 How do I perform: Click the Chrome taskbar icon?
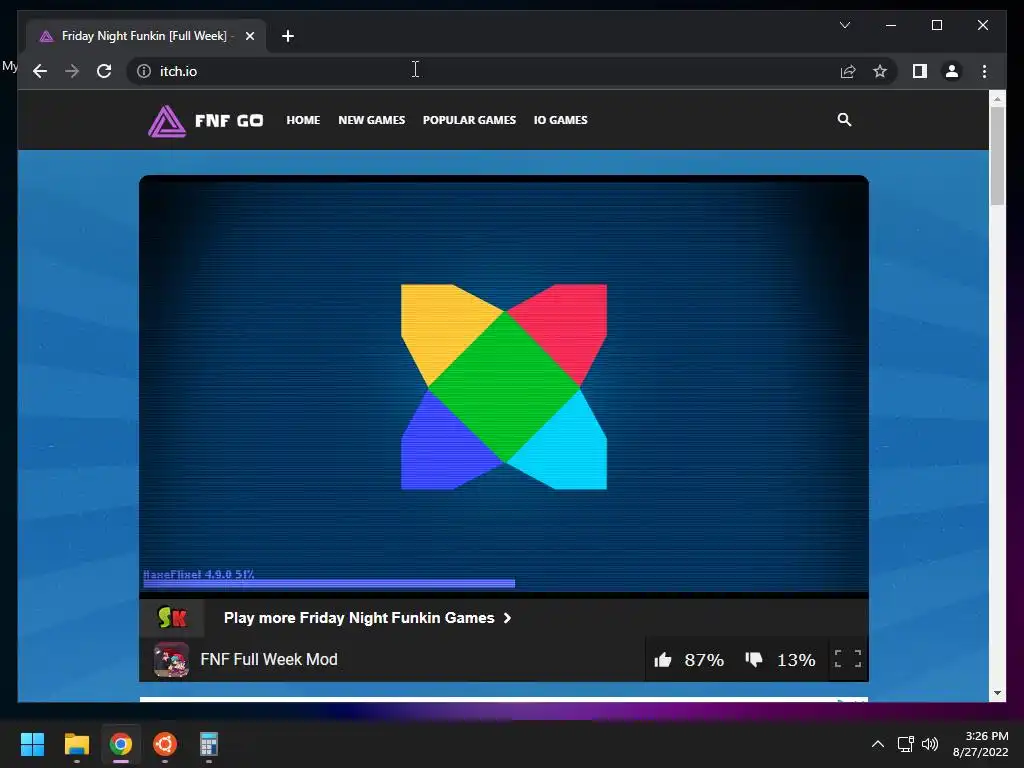tap(121, 744)
